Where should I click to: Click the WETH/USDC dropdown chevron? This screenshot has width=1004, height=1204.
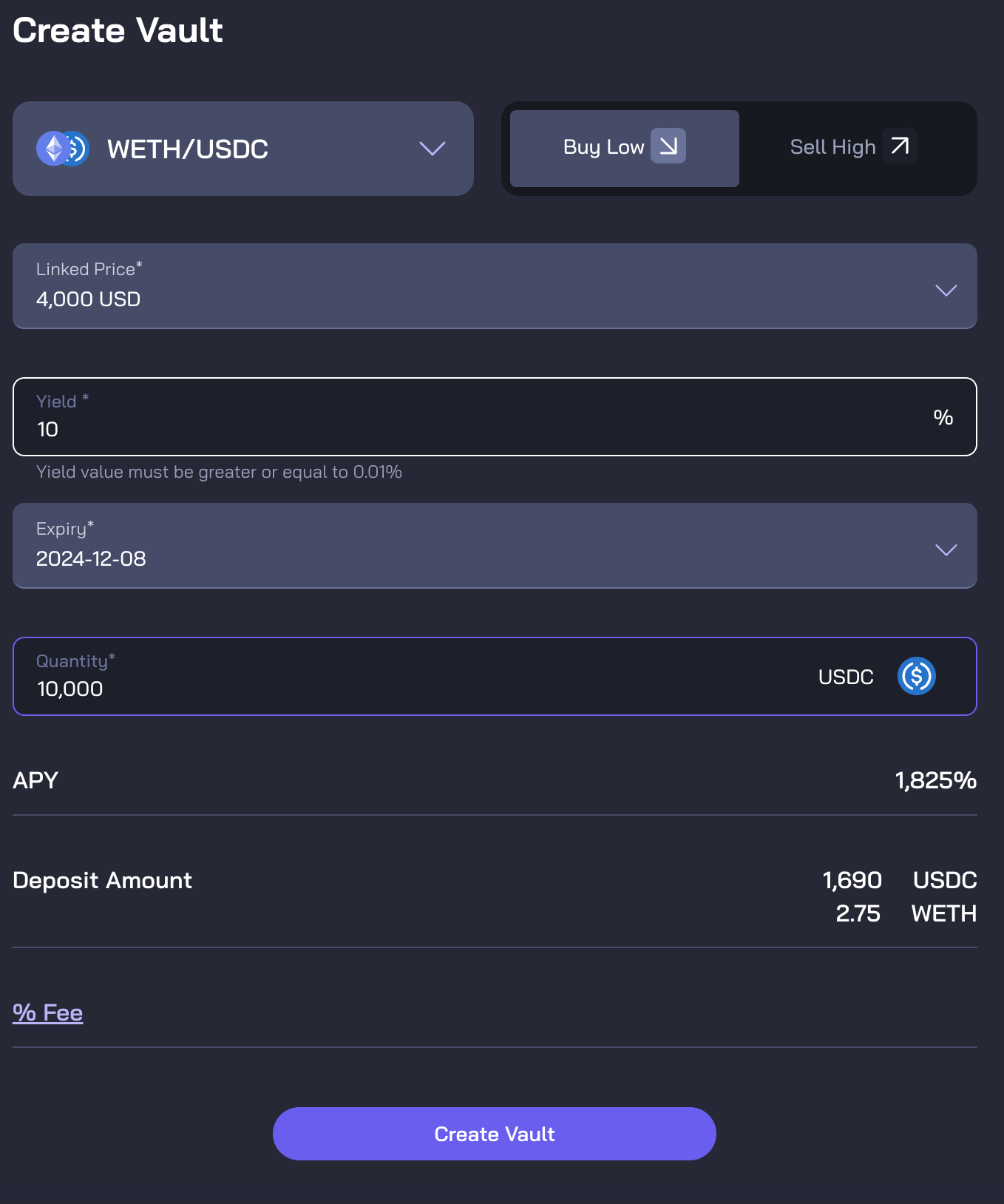coord(433,149)
